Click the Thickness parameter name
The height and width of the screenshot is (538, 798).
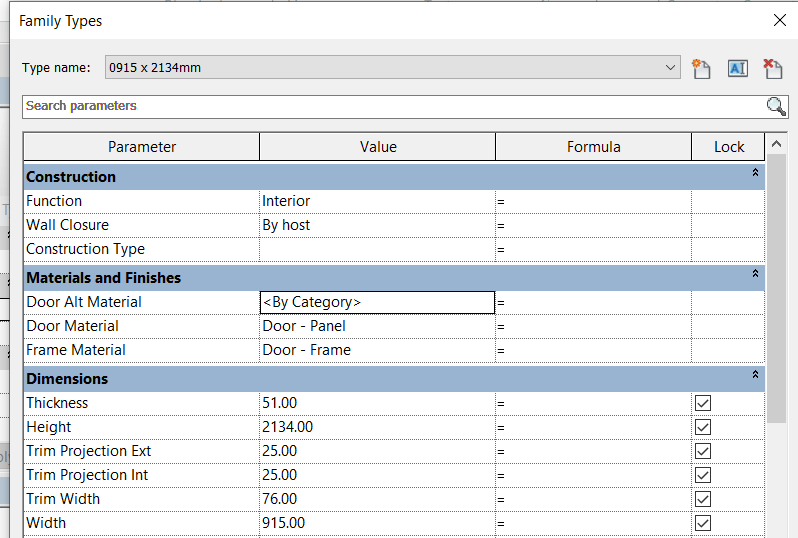point(57,403)
